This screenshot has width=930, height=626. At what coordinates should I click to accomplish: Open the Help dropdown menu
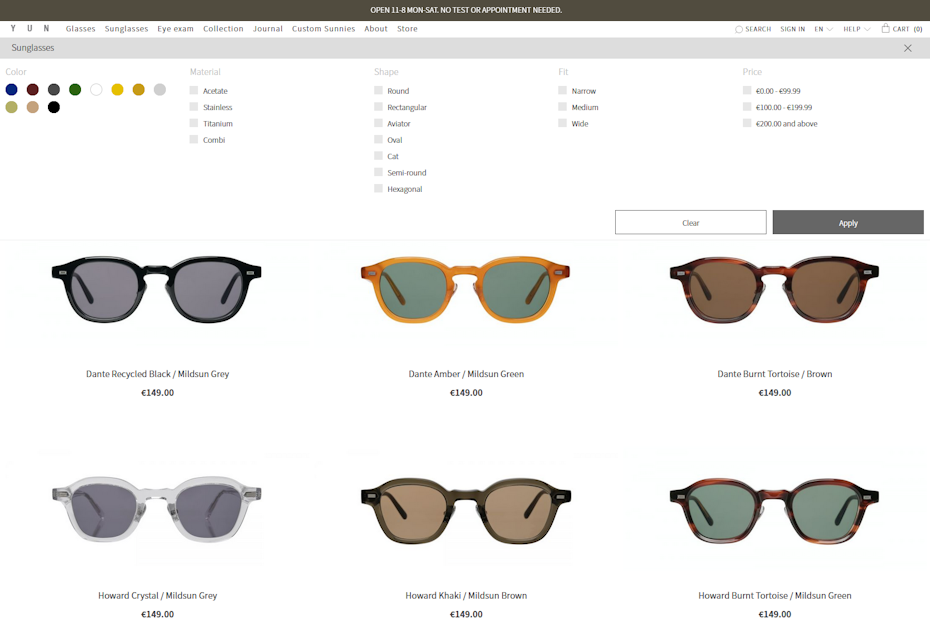click(856, 29)
